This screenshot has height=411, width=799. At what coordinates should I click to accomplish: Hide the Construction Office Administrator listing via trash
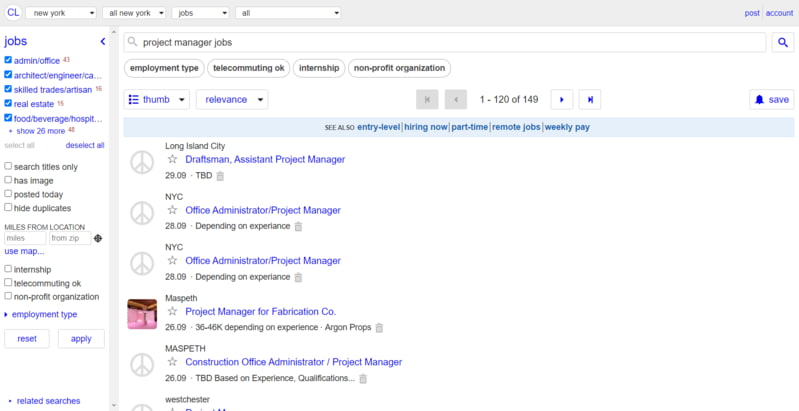click(x=363, y=378)
